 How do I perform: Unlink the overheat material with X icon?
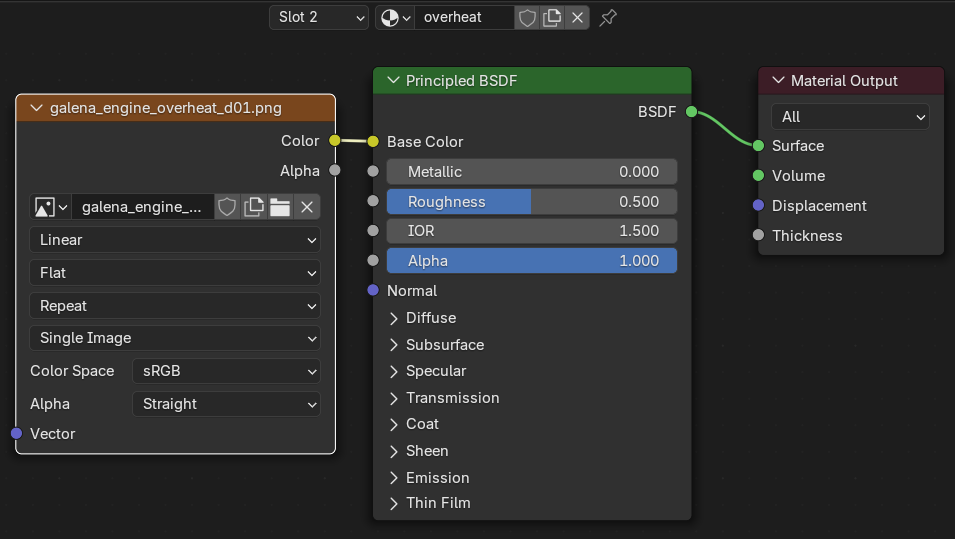[x=577, y=17]
